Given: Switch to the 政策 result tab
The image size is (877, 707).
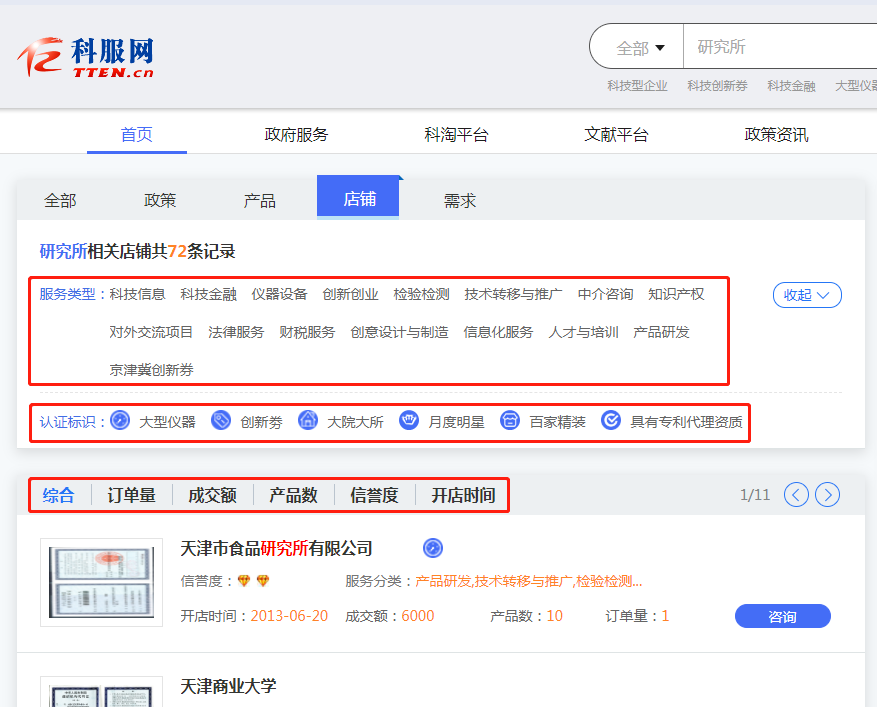Looking at the screenshot, I should pyautogui.click(x=160, y=200).
